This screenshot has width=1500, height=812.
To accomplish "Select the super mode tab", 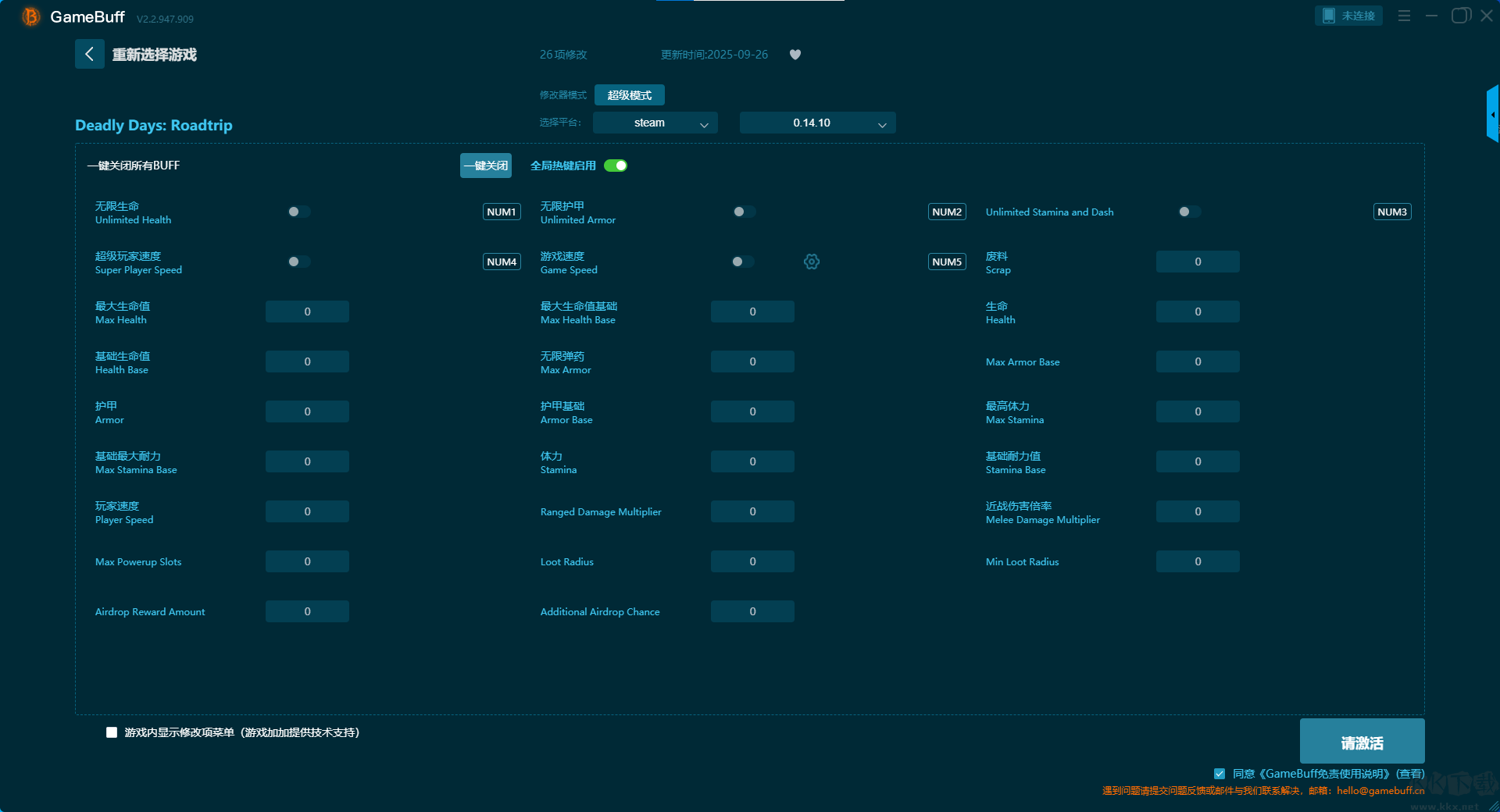I will (x=629, y=95).
